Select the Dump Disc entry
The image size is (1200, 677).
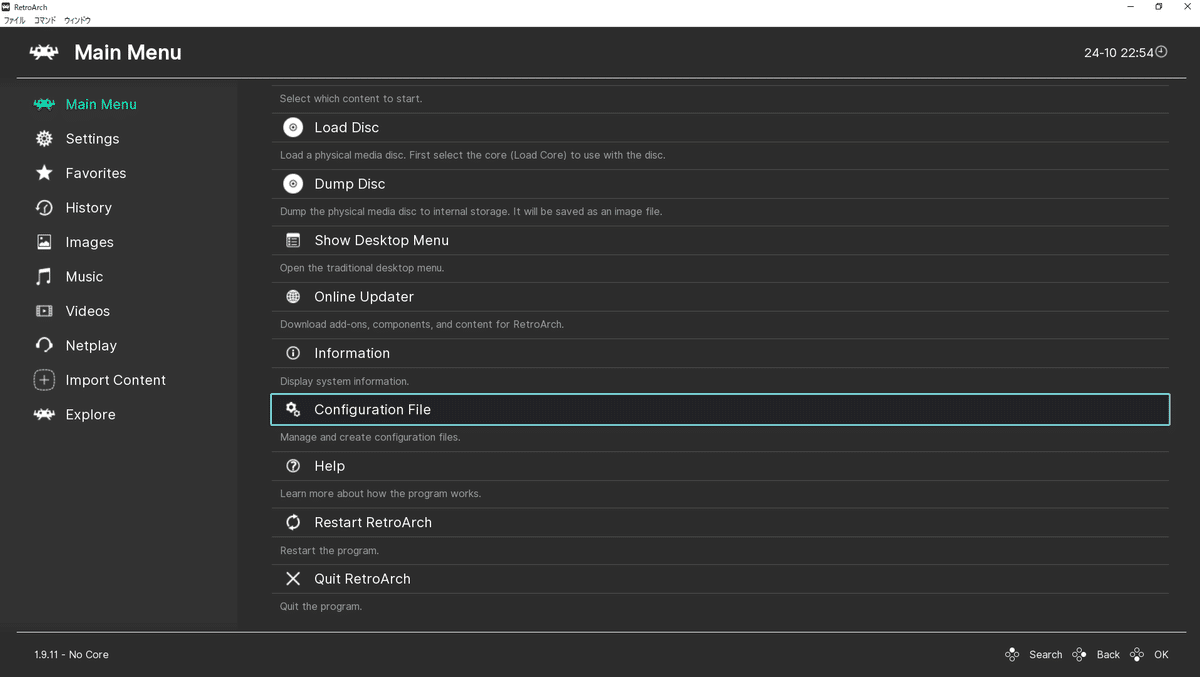pos(720,184)
